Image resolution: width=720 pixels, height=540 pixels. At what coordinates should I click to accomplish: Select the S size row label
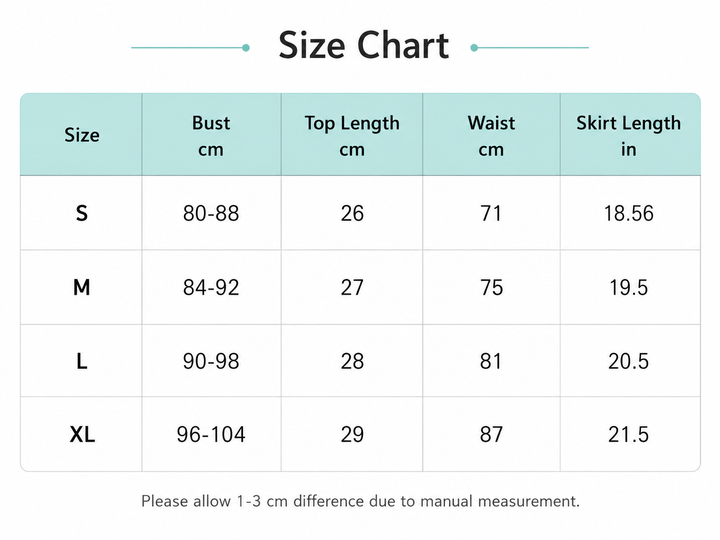[x=82, y=214]
